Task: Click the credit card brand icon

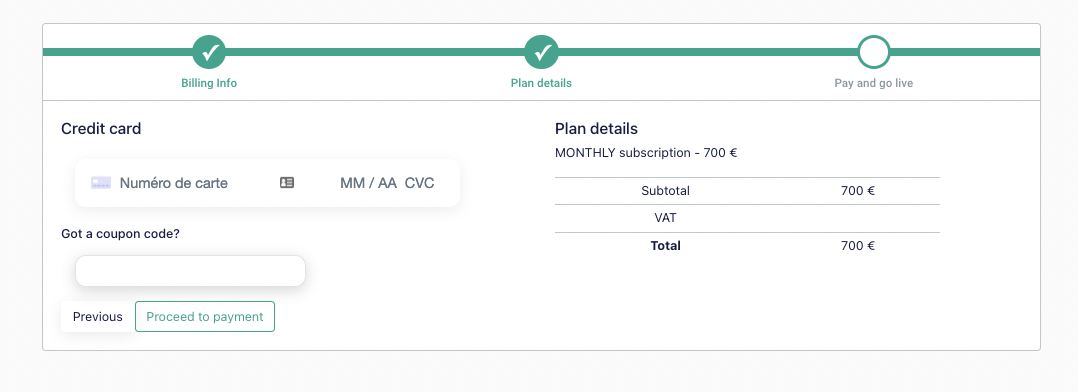Action: coord(101,183)
